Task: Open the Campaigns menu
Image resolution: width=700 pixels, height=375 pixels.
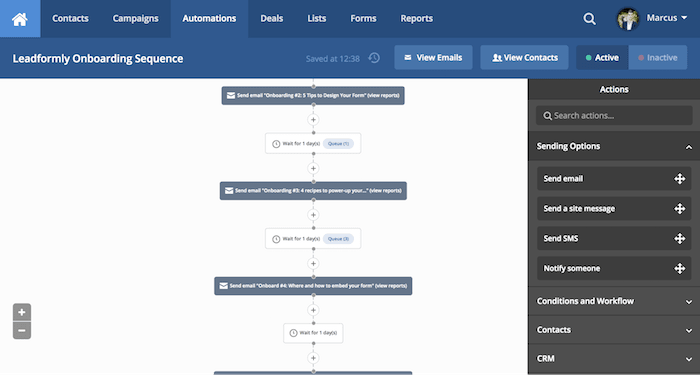Action: click(135, 19)
